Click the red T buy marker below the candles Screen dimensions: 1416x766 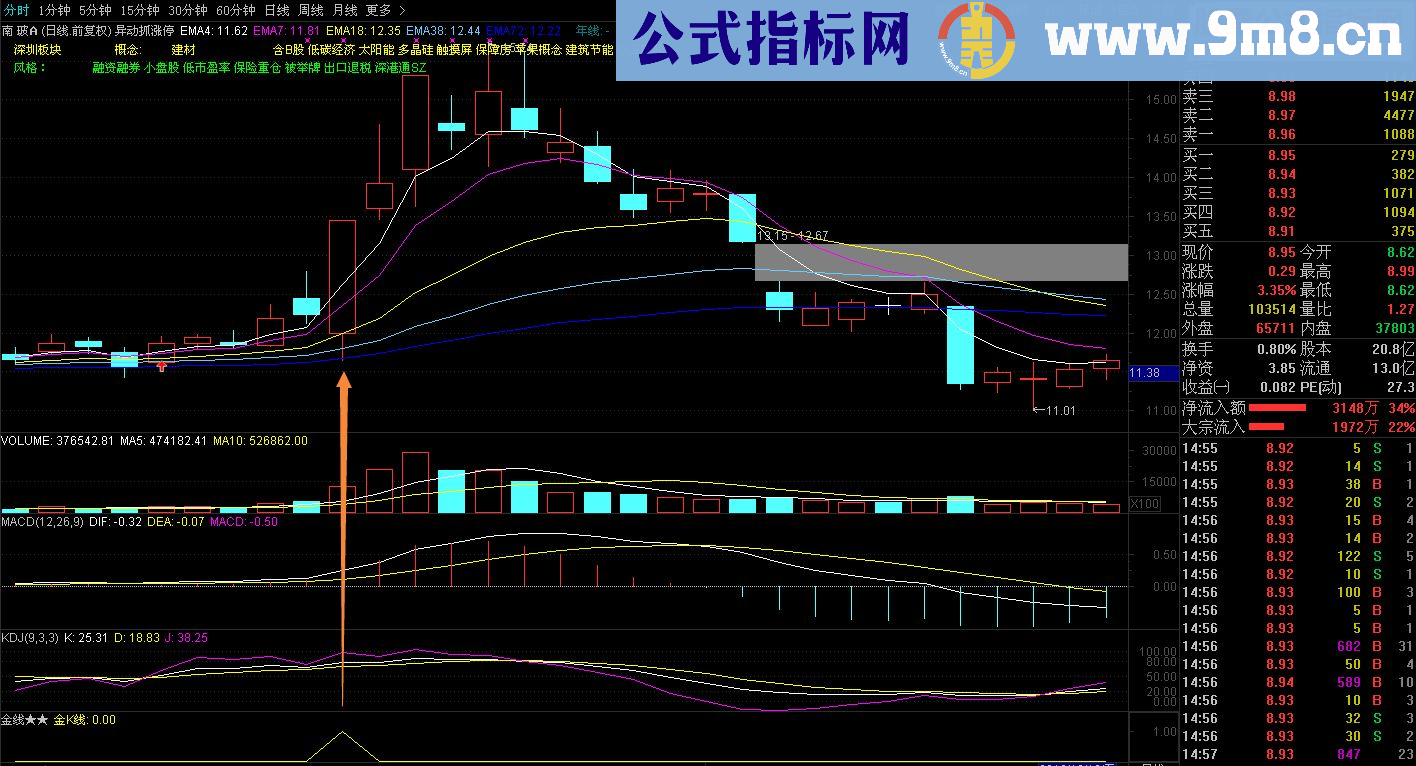(162, 367)
